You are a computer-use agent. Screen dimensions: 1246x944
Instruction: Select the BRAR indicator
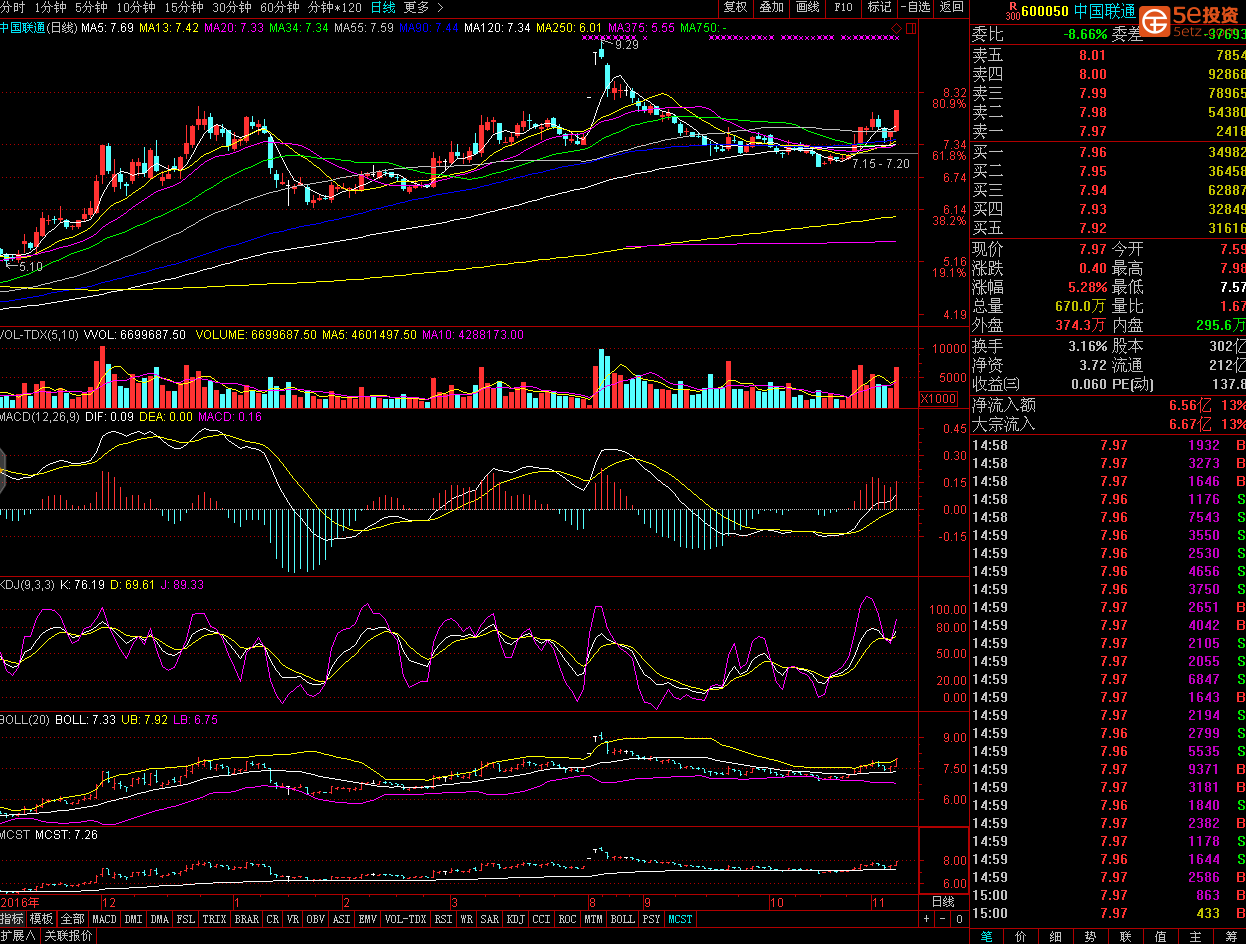pyautogui.click(x=247, y=919)
